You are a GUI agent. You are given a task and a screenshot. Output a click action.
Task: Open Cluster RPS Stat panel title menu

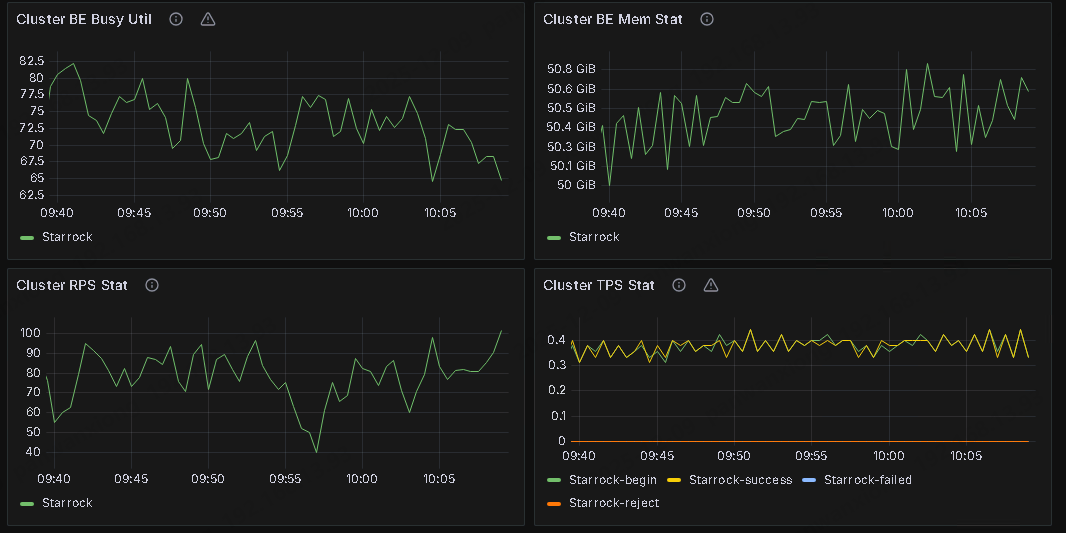(x=72, y=285)
